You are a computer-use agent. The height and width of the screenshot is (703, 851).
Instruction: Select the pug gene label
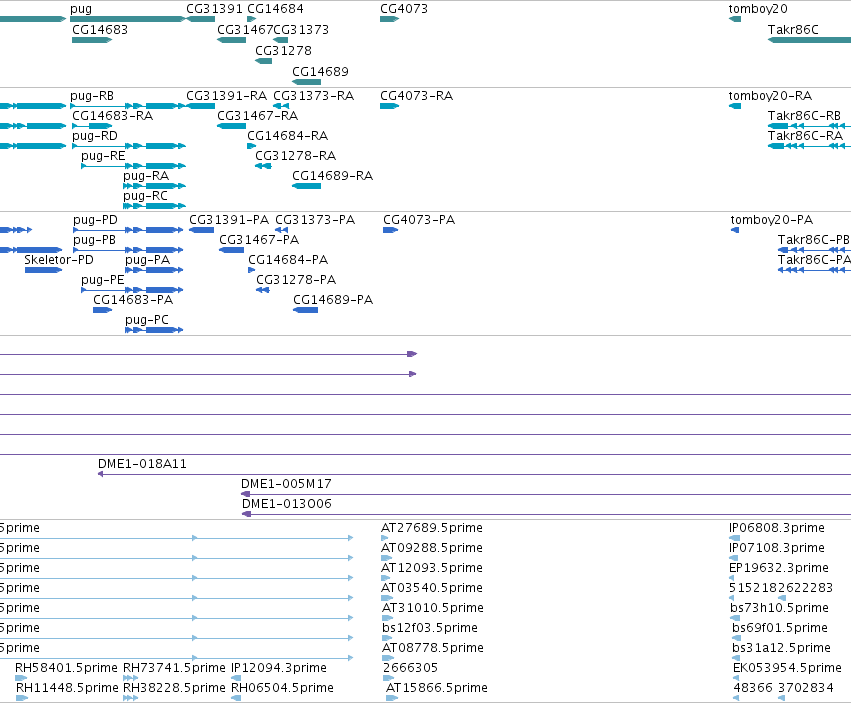tap(81, 9)
